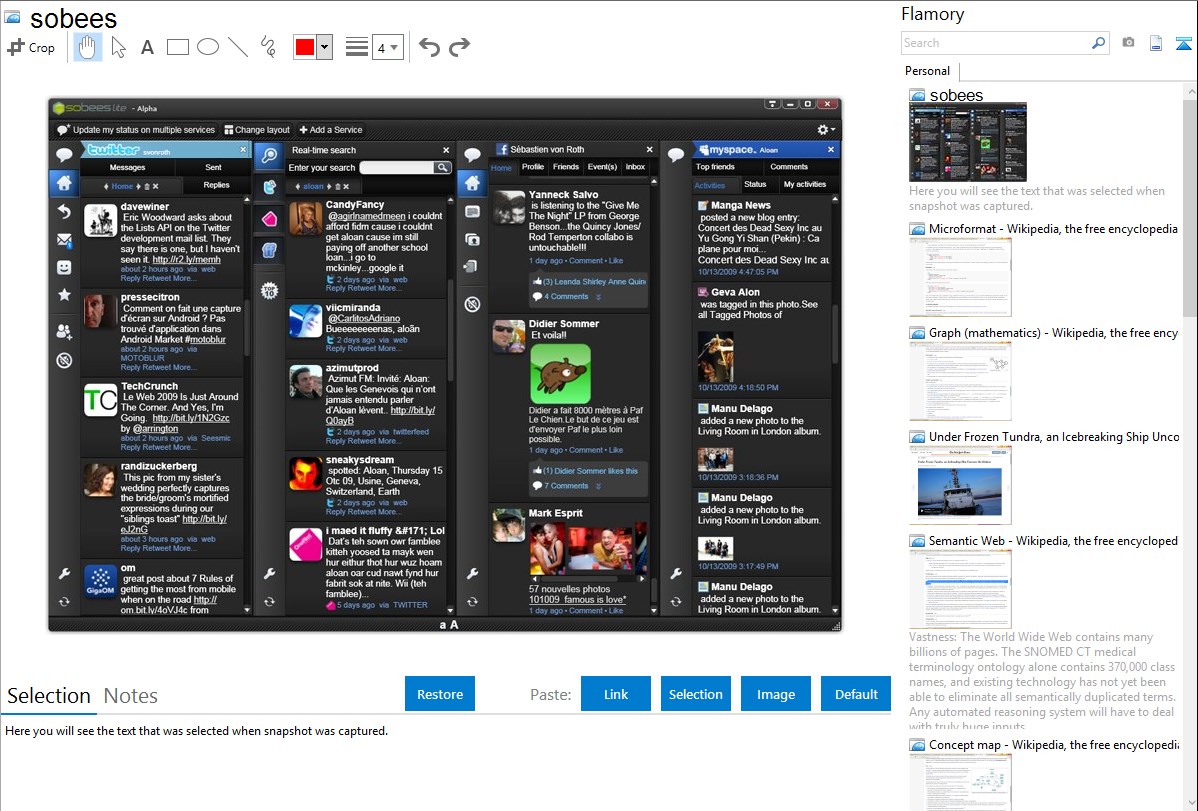Screen dimensions: 1198x811
Task: Select the straight line tool
Action: tap(238, 47)
